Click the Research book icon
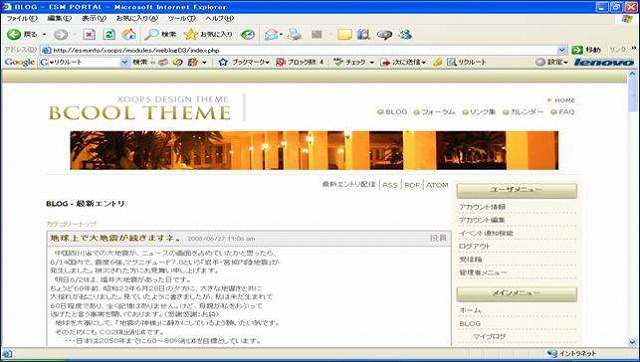 tap(363, 35)
